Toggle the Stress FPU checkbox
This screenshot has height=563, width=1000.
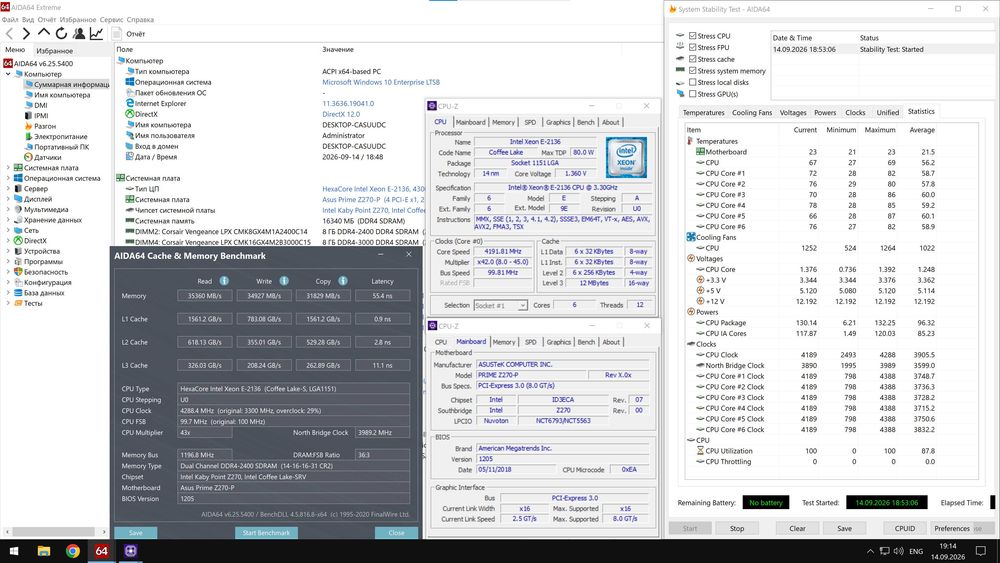(693, 48)
